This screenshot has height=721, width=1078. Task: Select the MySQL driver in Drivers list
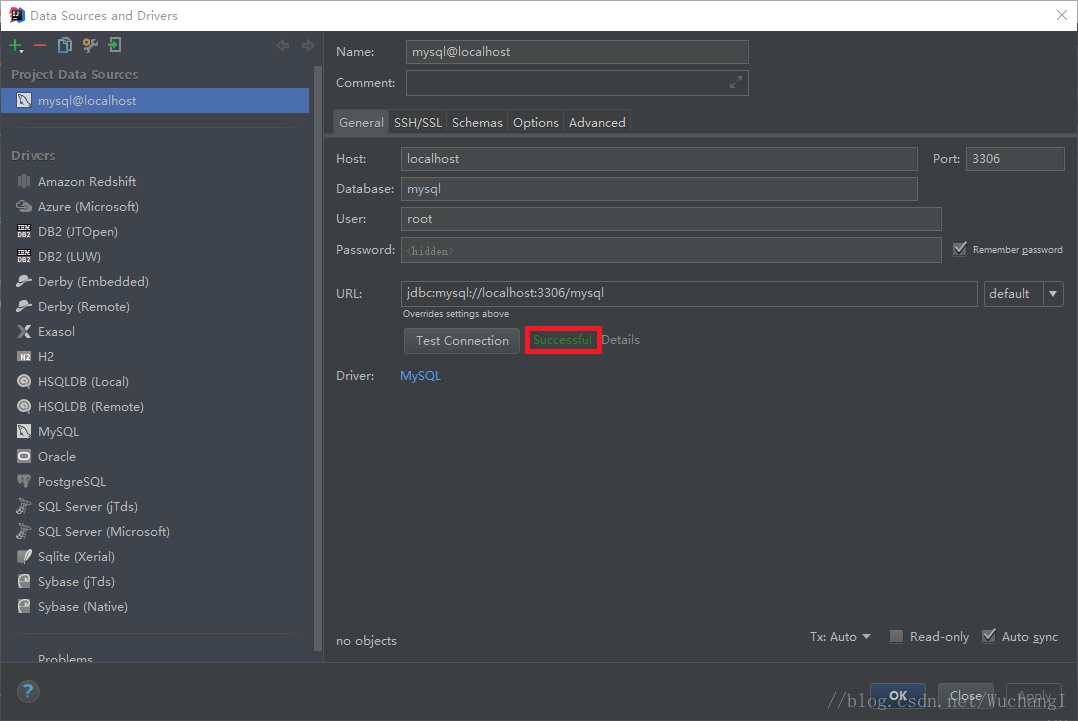(58, 432)
